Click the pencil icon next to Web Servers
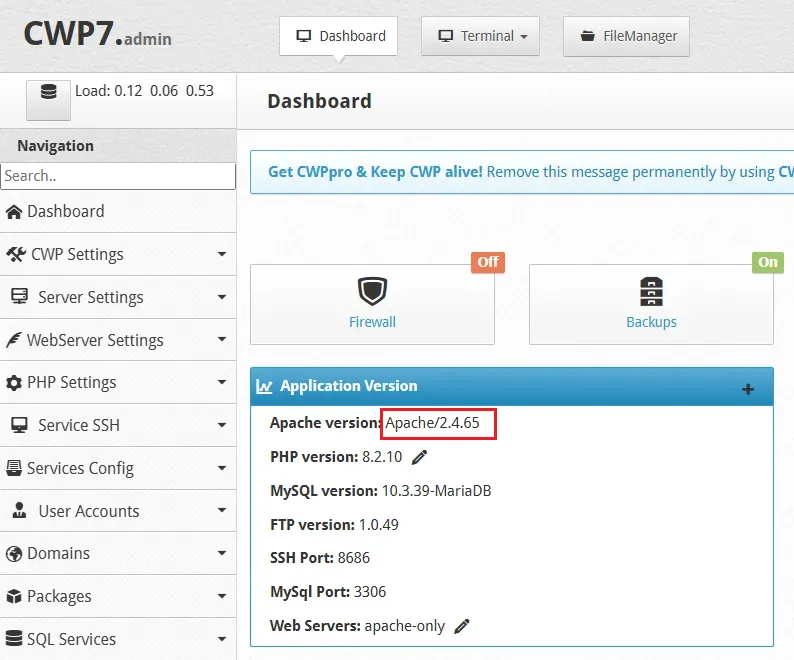This screenshot has height=660, width=794. point(462,627)
